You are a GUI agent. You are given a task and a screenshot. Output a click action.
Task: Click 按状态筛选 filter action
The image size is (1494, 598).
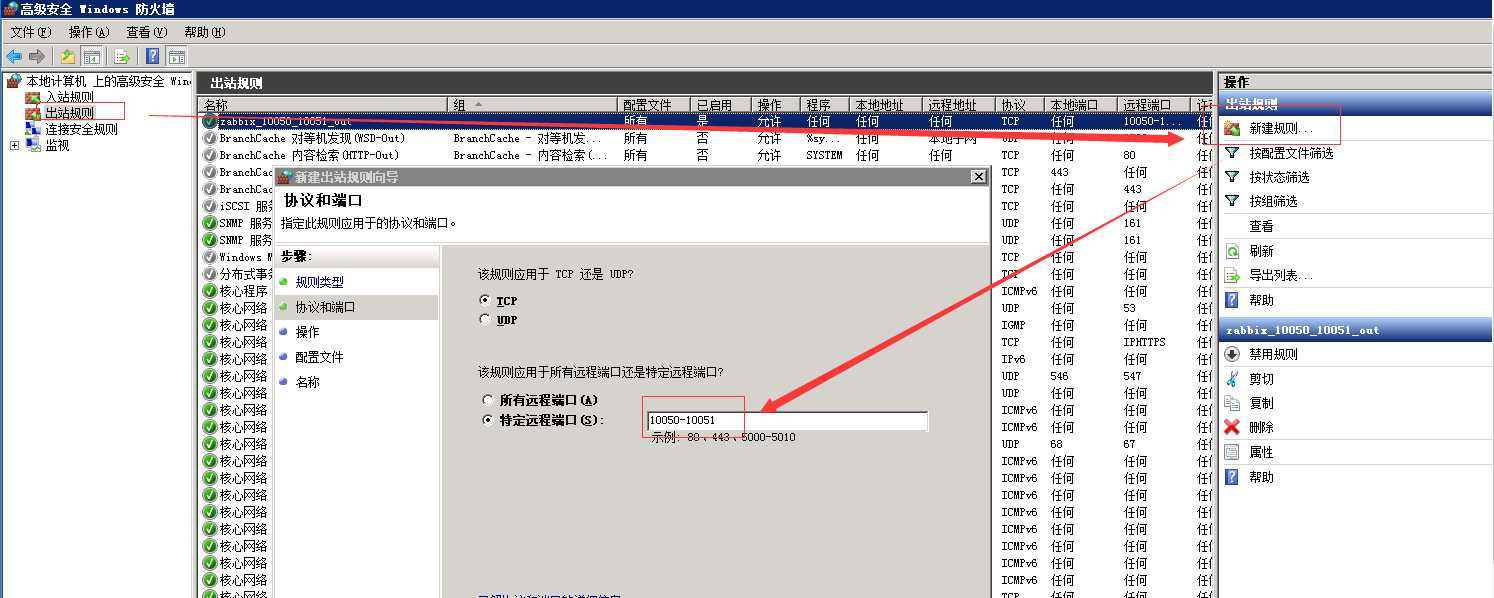pos(1279,177)
